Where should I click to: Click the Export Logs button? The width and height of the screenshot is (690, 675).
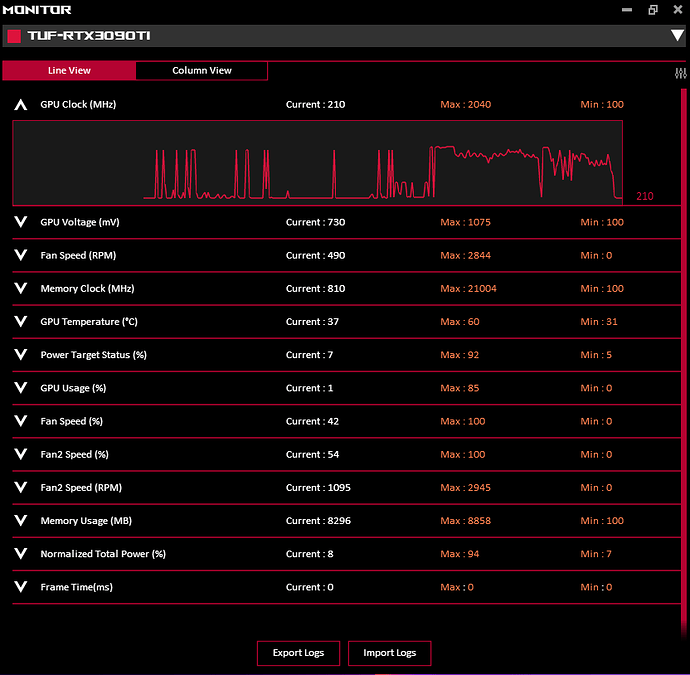point(298,653)
